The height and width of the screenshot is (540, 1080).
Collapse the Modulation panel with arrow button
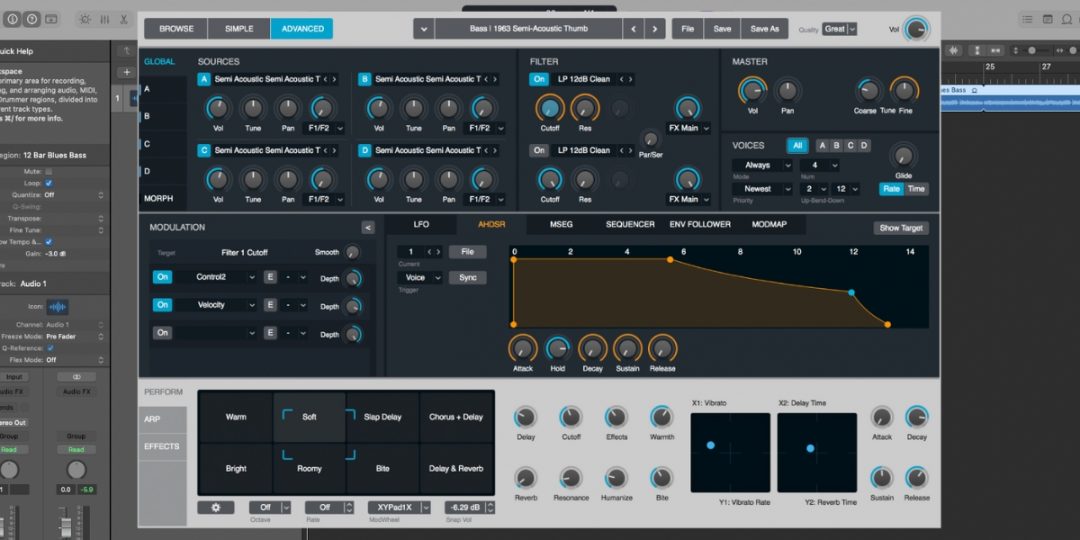click(x=368, y=227)
